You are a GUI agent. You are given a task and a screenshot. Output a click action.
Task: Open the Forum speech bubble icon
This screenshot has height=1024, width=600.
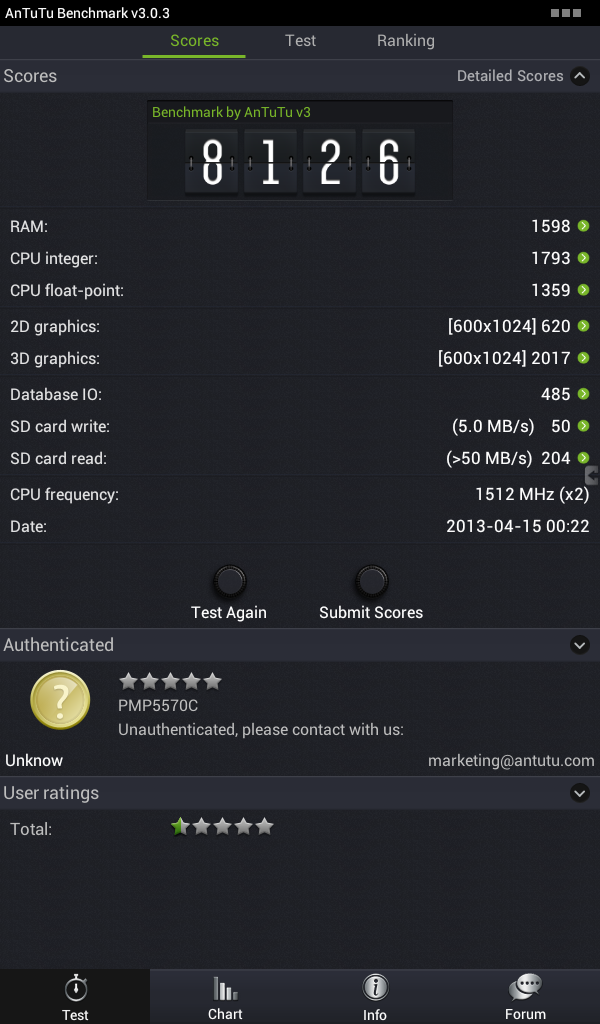pyautogui.click(x=525, y=987)
